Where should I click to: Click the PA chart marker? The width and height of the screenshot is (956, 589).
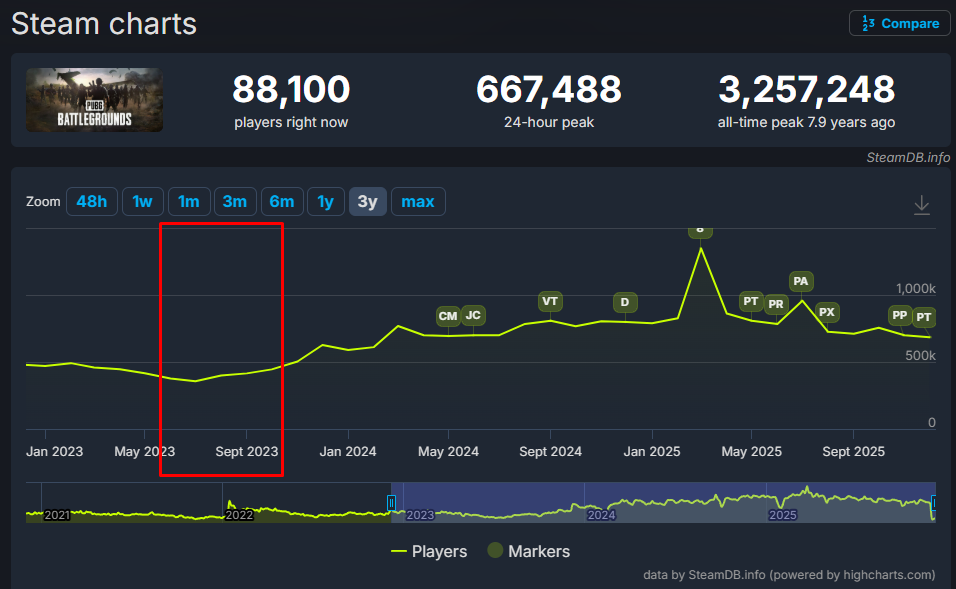(801, 281)
